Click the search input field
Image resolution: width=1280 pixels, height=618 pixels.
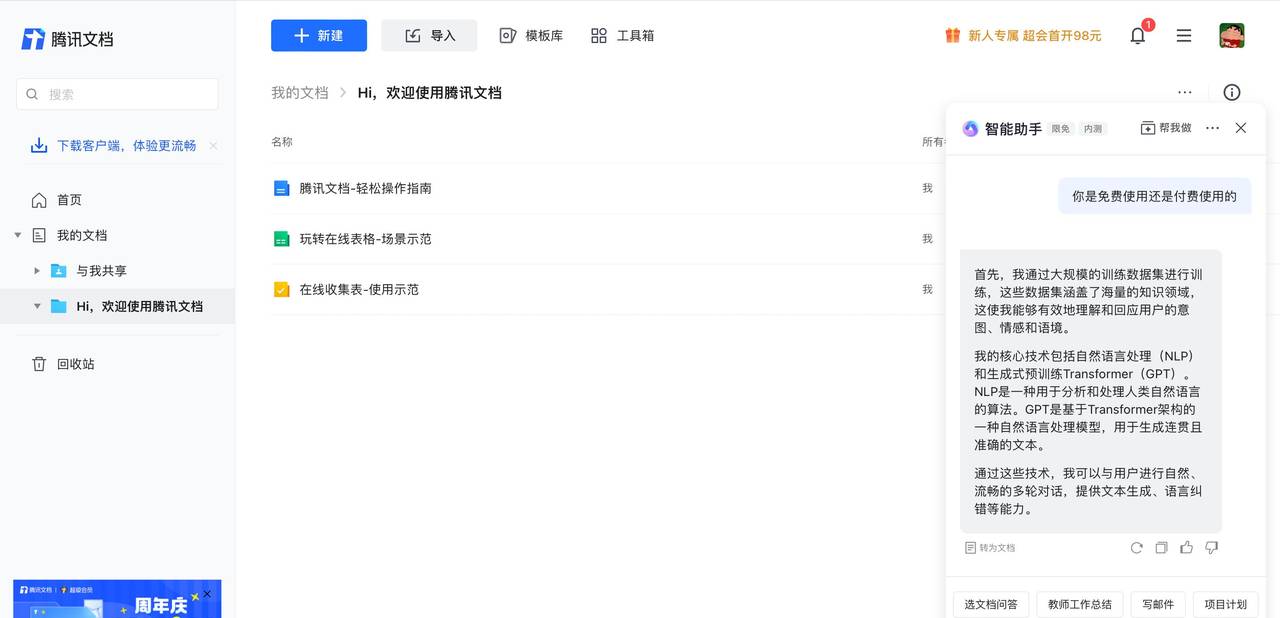(116, 93)
